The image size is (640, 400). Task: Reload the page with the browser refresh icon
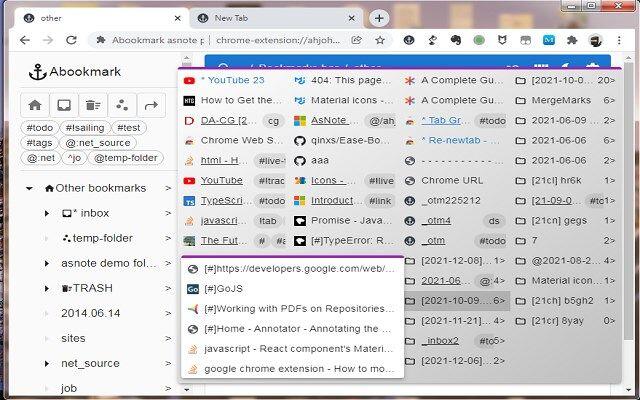point(72,40)
